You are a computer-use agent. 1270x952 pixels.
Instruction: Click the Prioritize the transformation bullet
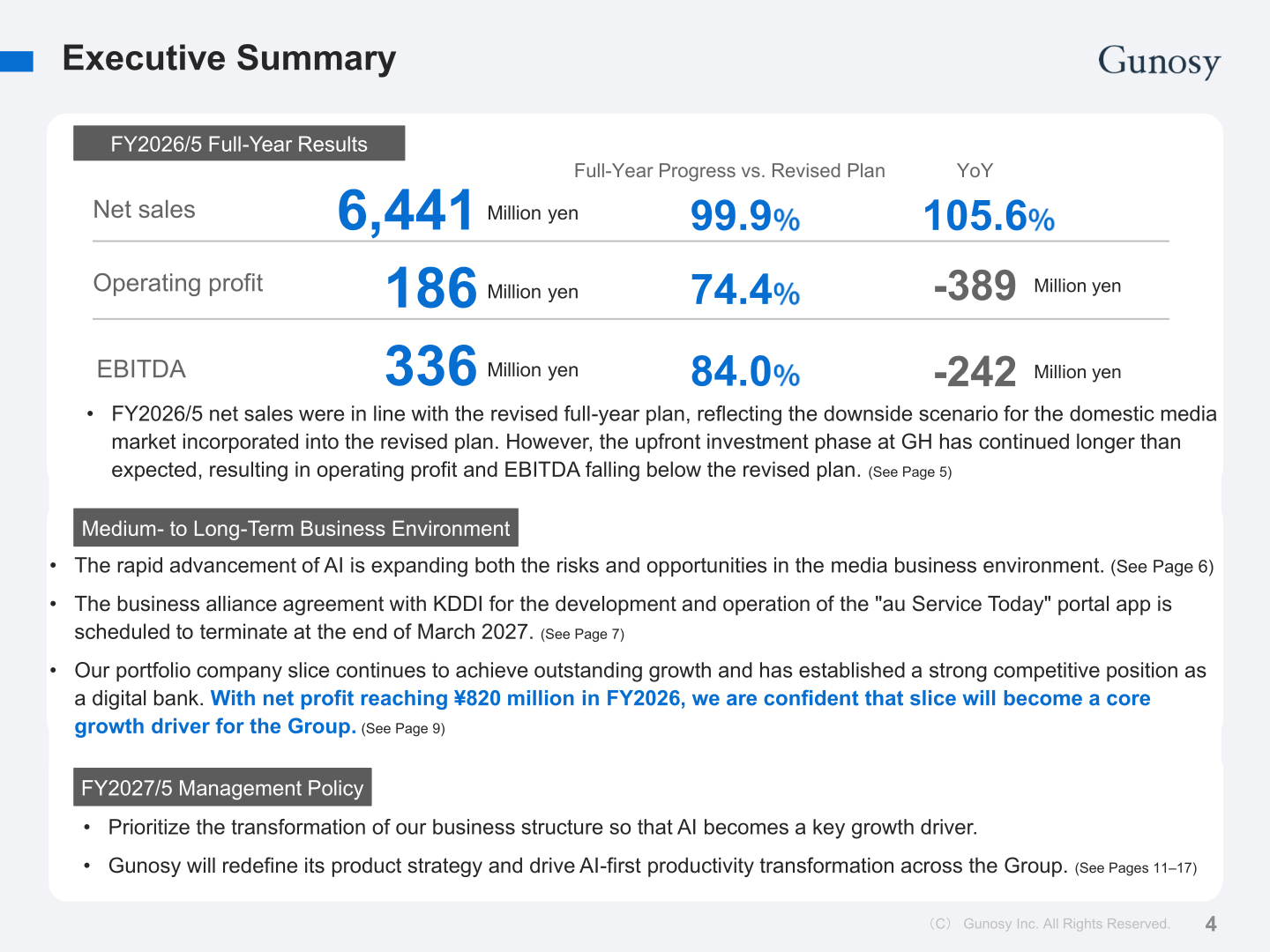(542, 828)
